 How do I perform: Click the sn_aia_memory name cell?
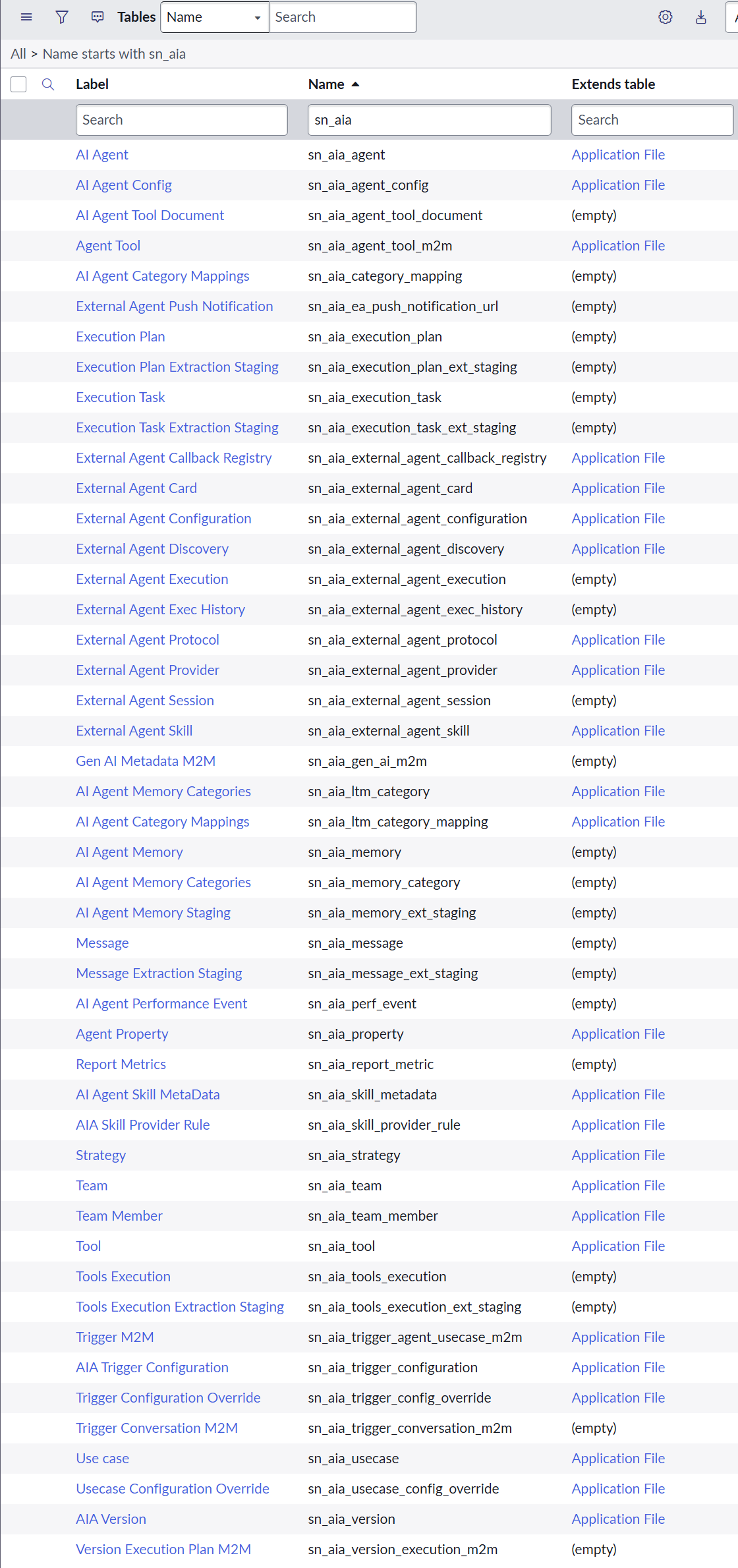click(x=355, y=852)
